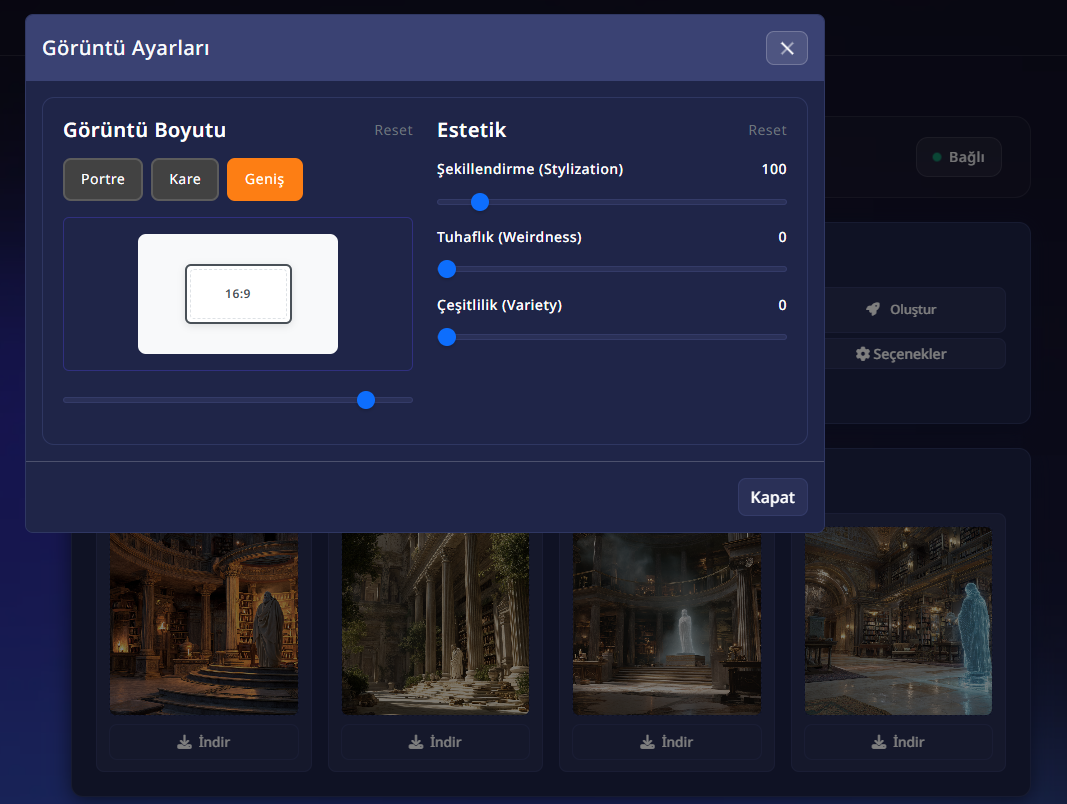Select the Kare image size option
This screenshot has width=1067, height=804.
pos(185,180)
